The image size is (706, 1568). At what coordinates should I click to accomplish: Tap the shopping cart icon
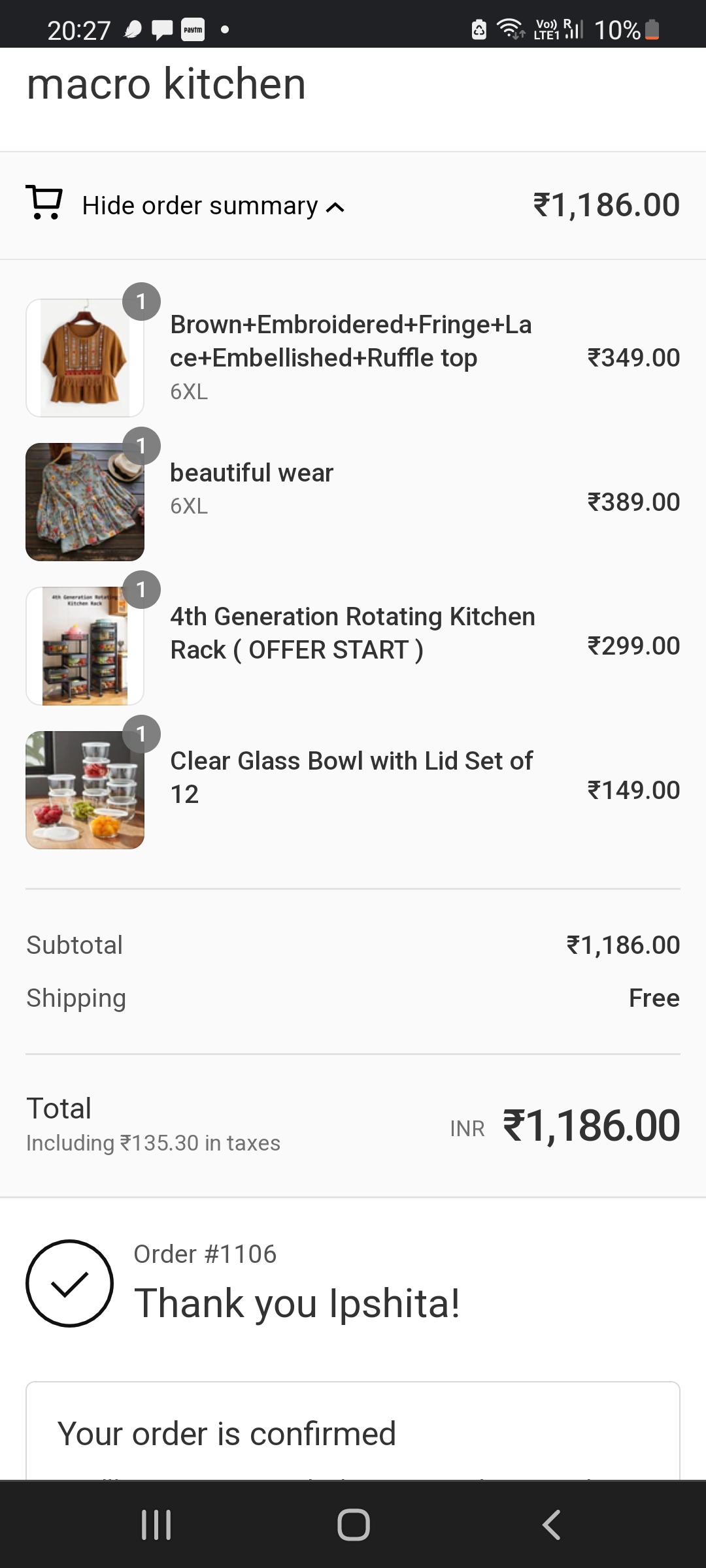pyautogui.click(x=44, y=203)
